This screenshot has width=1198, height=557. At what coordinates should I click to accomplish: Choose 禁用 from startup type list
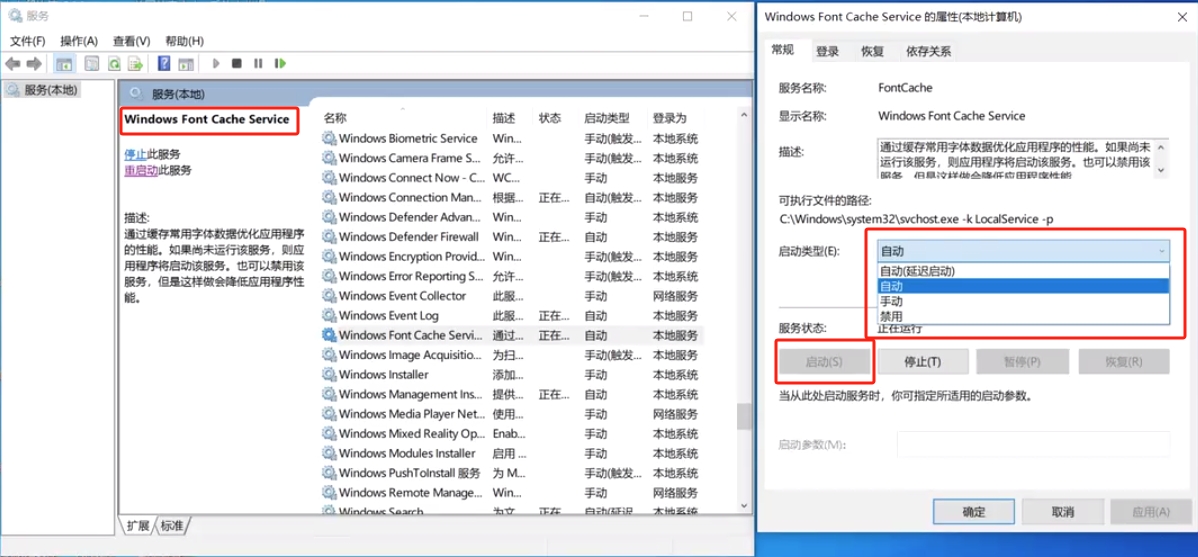click(x=1023, y=316)
